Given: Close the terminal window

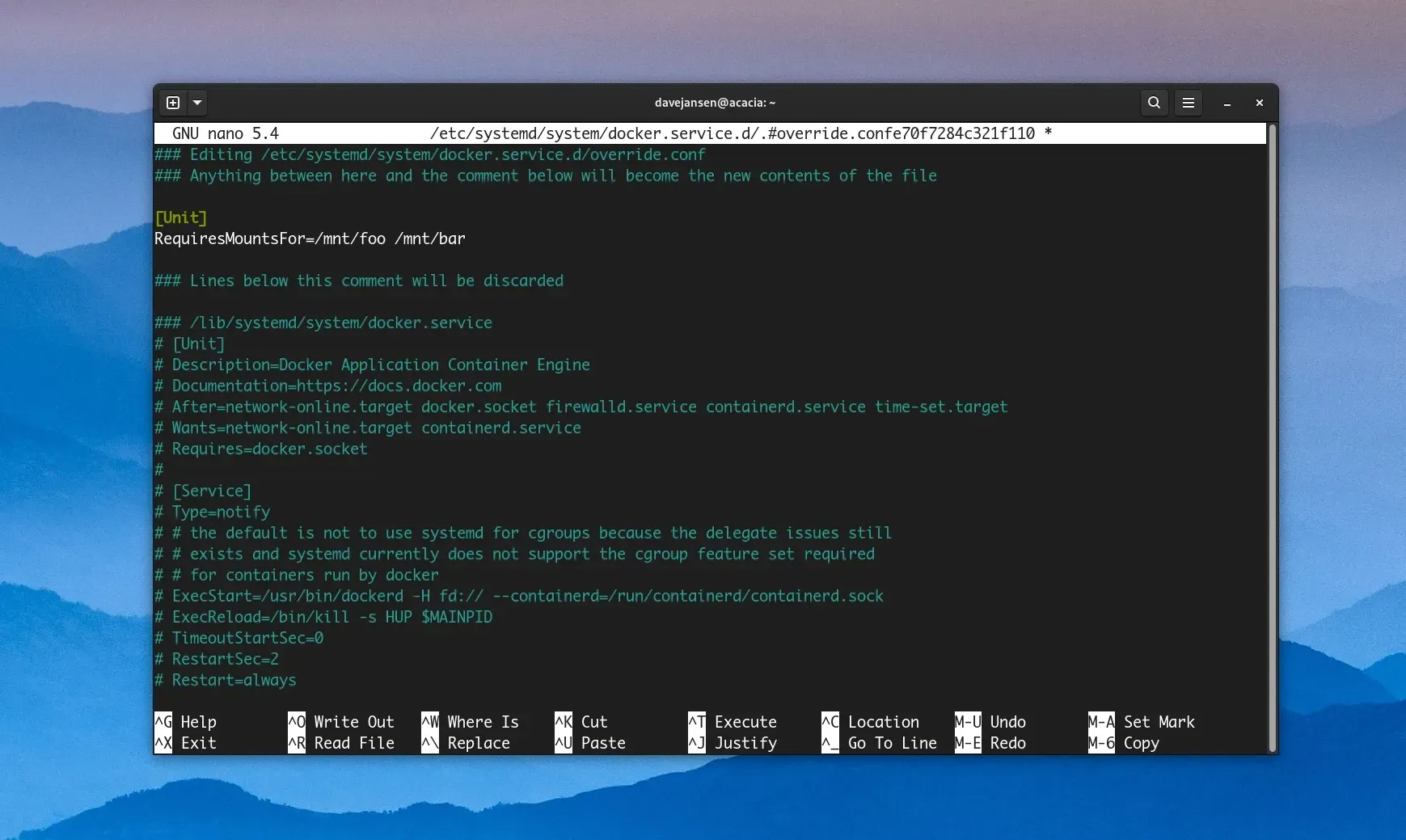Looking at the screenshot, I should coord(1259,103).
